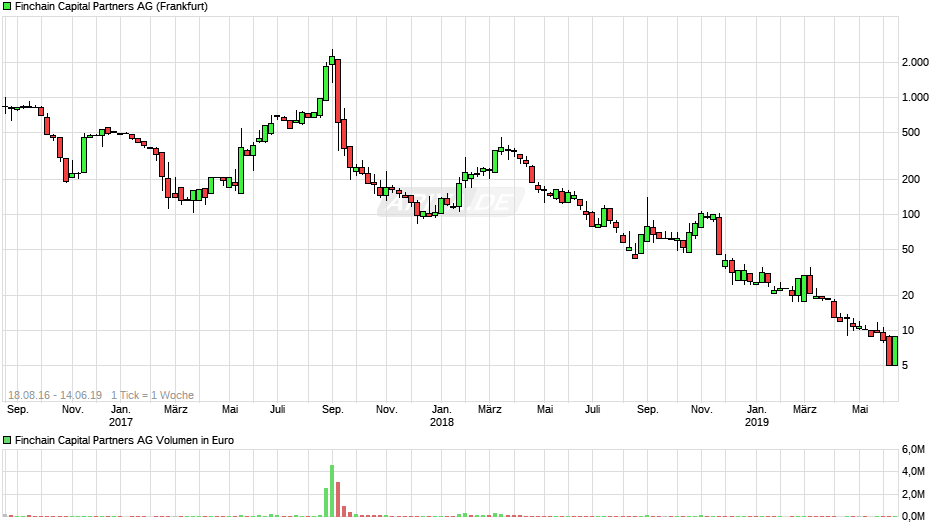Click the '2.000' price axis label
This screenshot has height=526, width=940.
[915, 62]
